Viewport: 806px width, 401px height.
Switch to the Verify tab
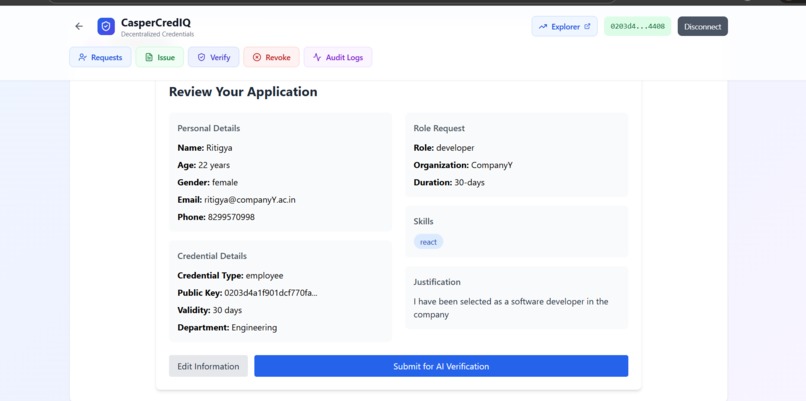tap(213, 57)
